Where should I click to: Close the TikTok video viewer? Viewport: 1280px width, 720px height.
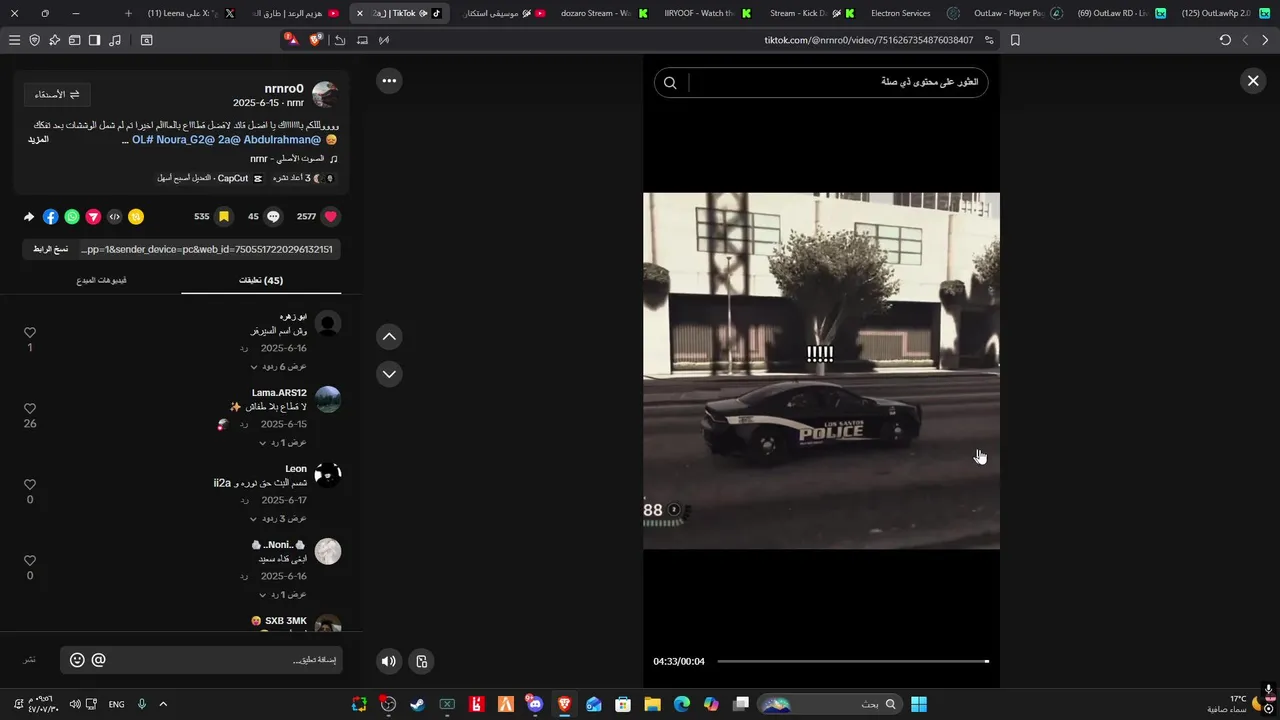[1253, 81]
